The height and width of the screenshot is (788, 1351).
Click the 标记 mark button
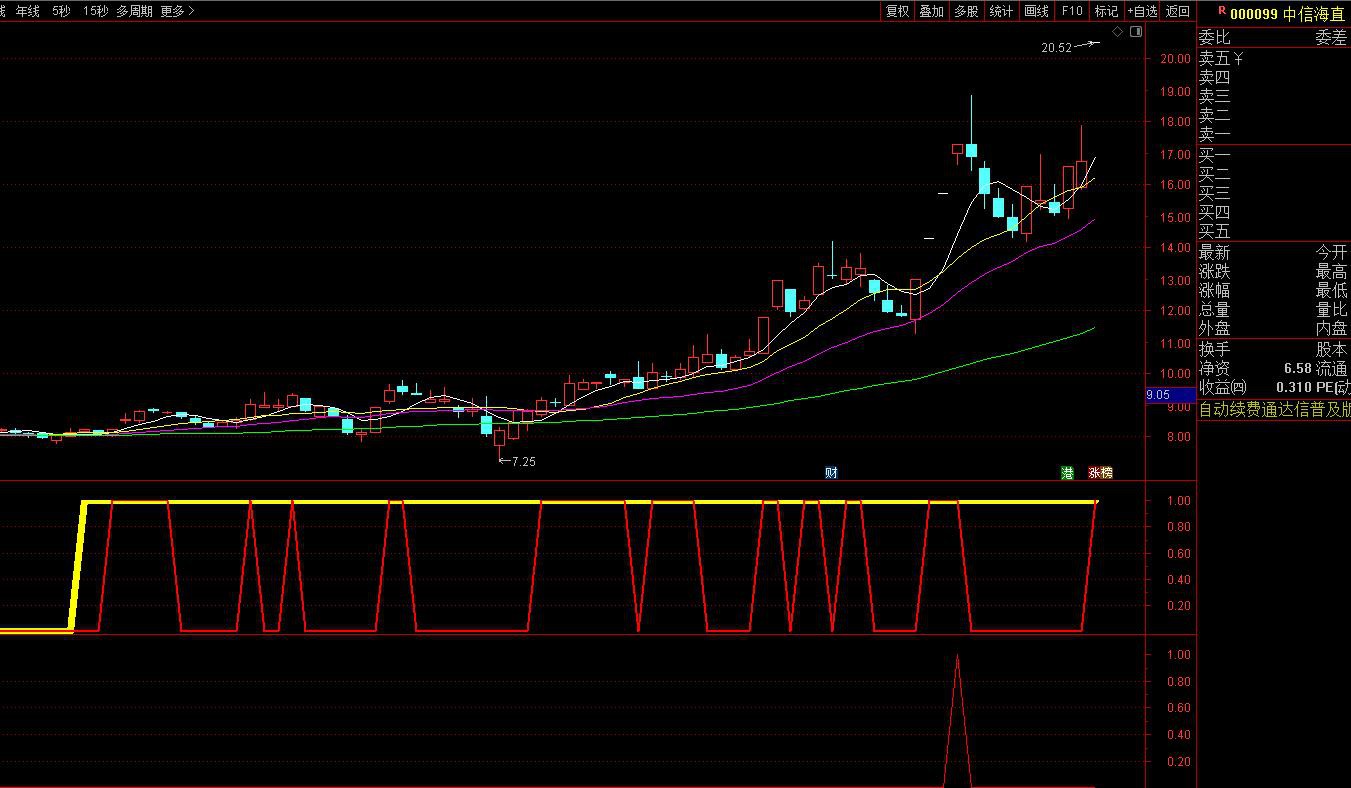pos(1106,11)
